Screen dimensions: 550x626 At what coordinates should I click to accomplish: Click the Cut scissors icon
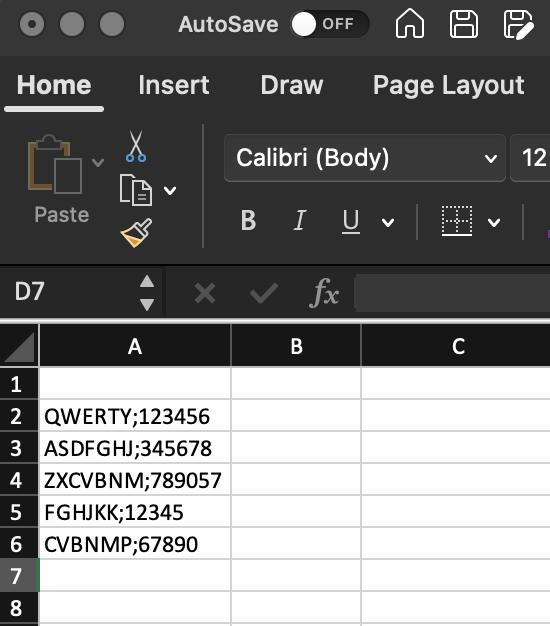[x=136, y=146]
